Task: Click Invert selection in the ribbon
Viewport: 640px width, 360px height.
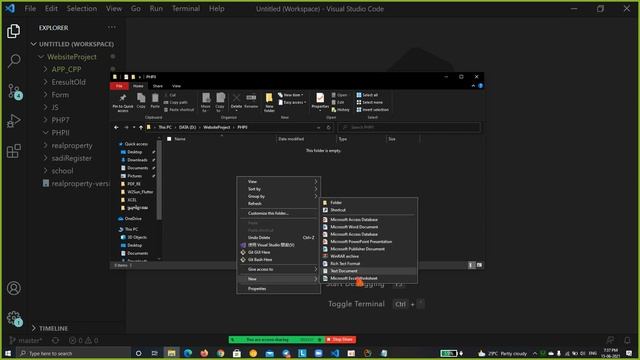Action: pyautogui.click(x=373, y=109)
